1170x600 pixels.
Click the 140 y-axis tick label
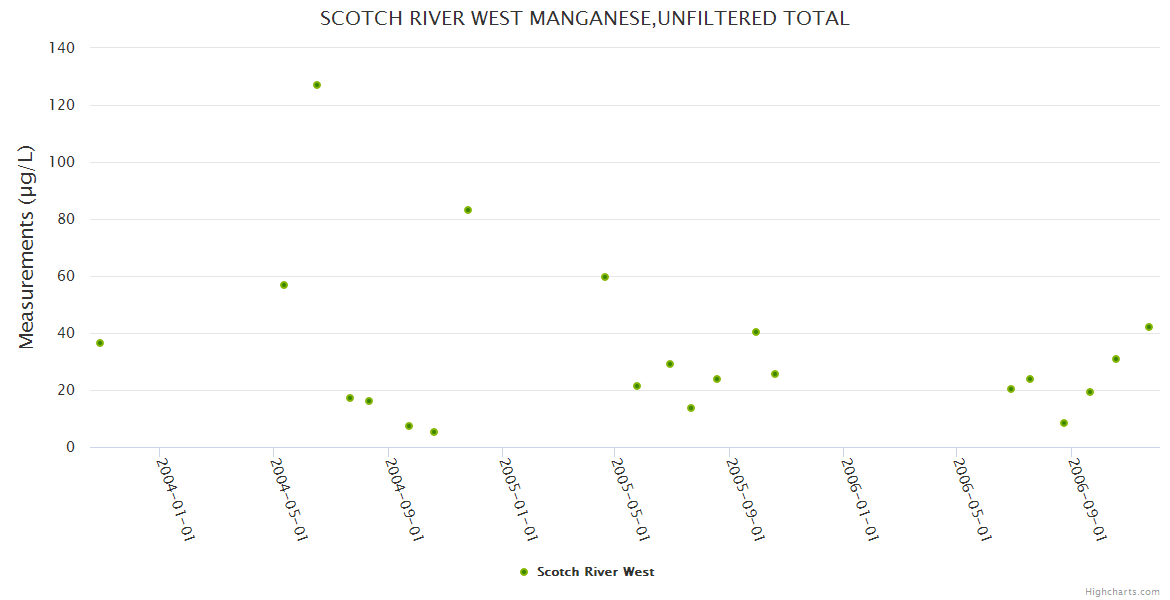[62, 47]
